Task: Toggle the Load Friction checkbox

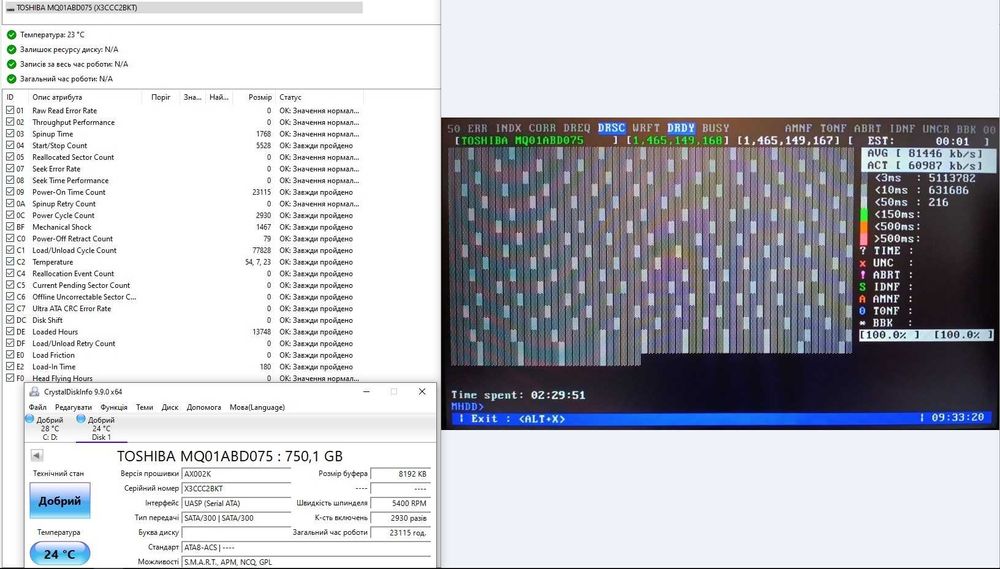Action: point(10,355)
